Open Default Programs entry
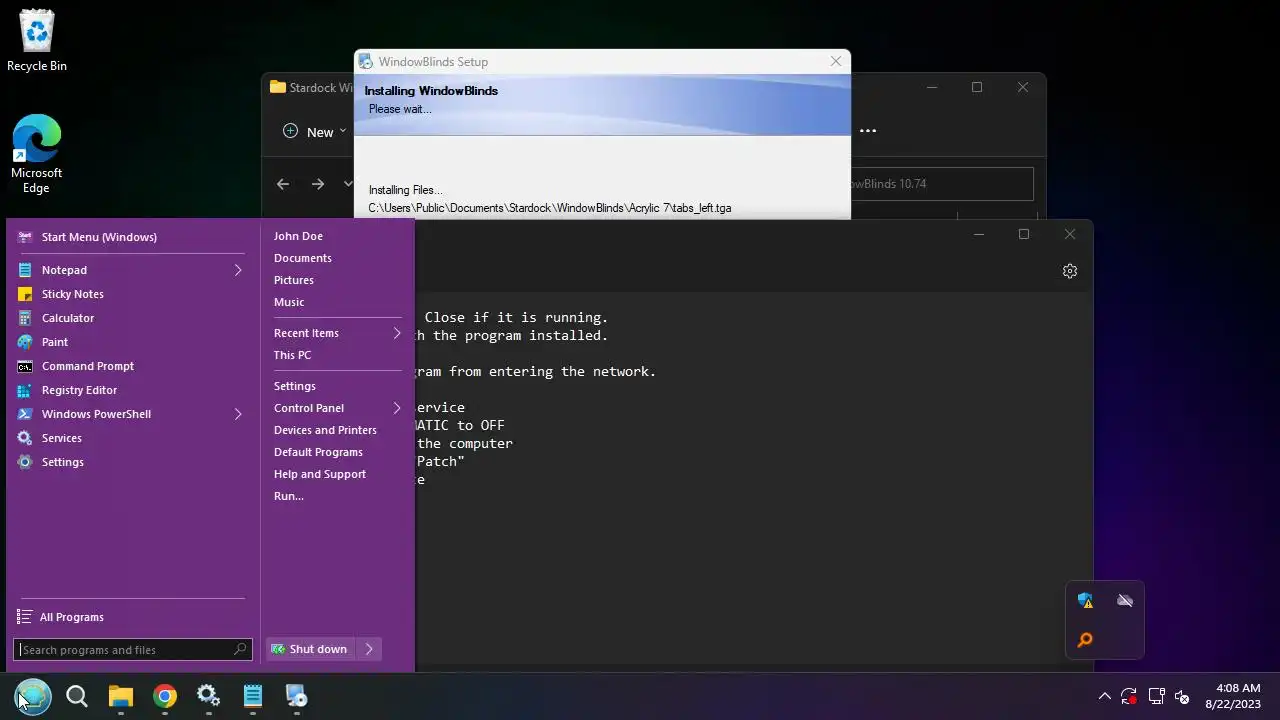Screen dimensions: 1280x720 tap(318, 452)
